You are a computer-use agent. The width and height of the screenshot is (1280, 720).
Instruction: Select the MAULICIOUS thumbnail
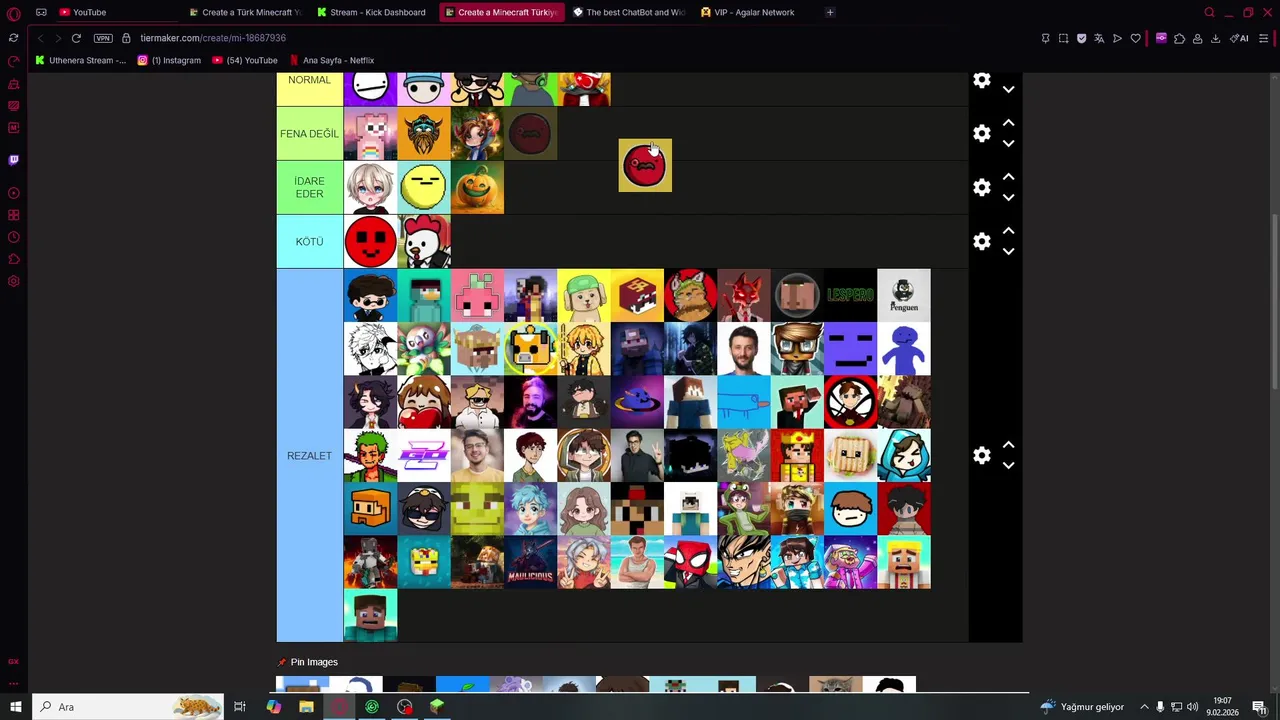pyautogui.click(x=530, y=562)
